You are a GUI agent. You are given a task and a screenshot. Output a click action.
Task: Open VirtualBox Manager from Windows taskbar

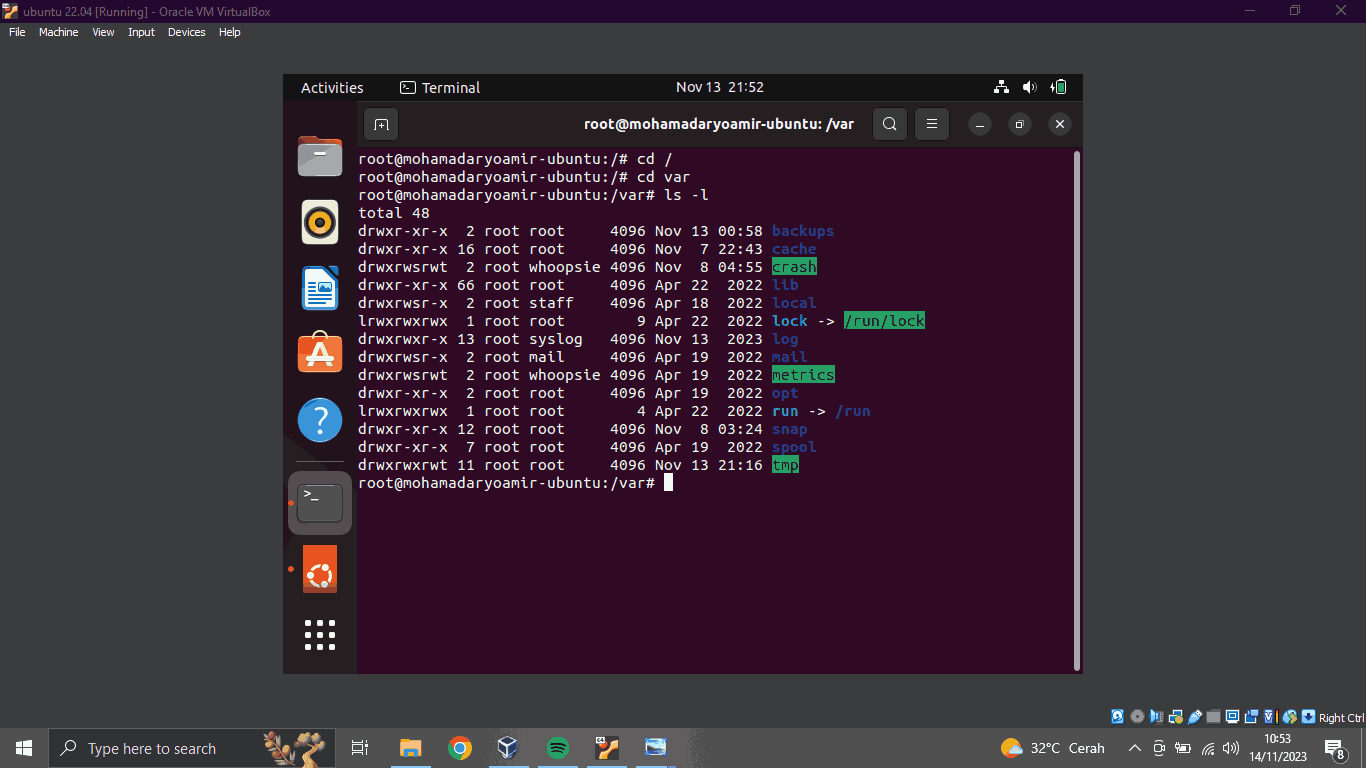point(508,748)
